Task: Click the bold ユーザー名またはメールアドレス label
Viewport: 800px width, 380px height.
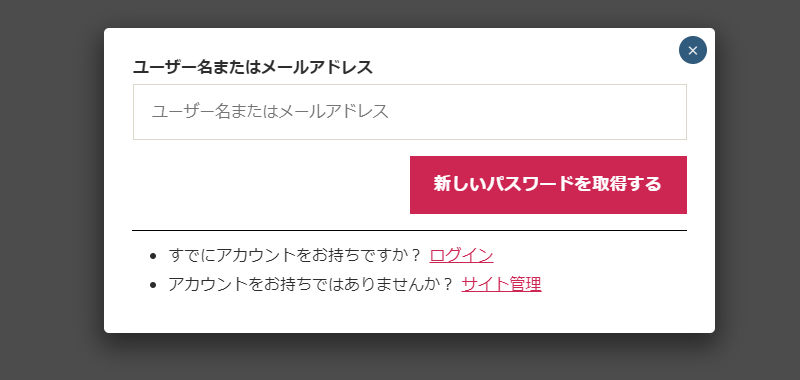Action: point(253,67)
